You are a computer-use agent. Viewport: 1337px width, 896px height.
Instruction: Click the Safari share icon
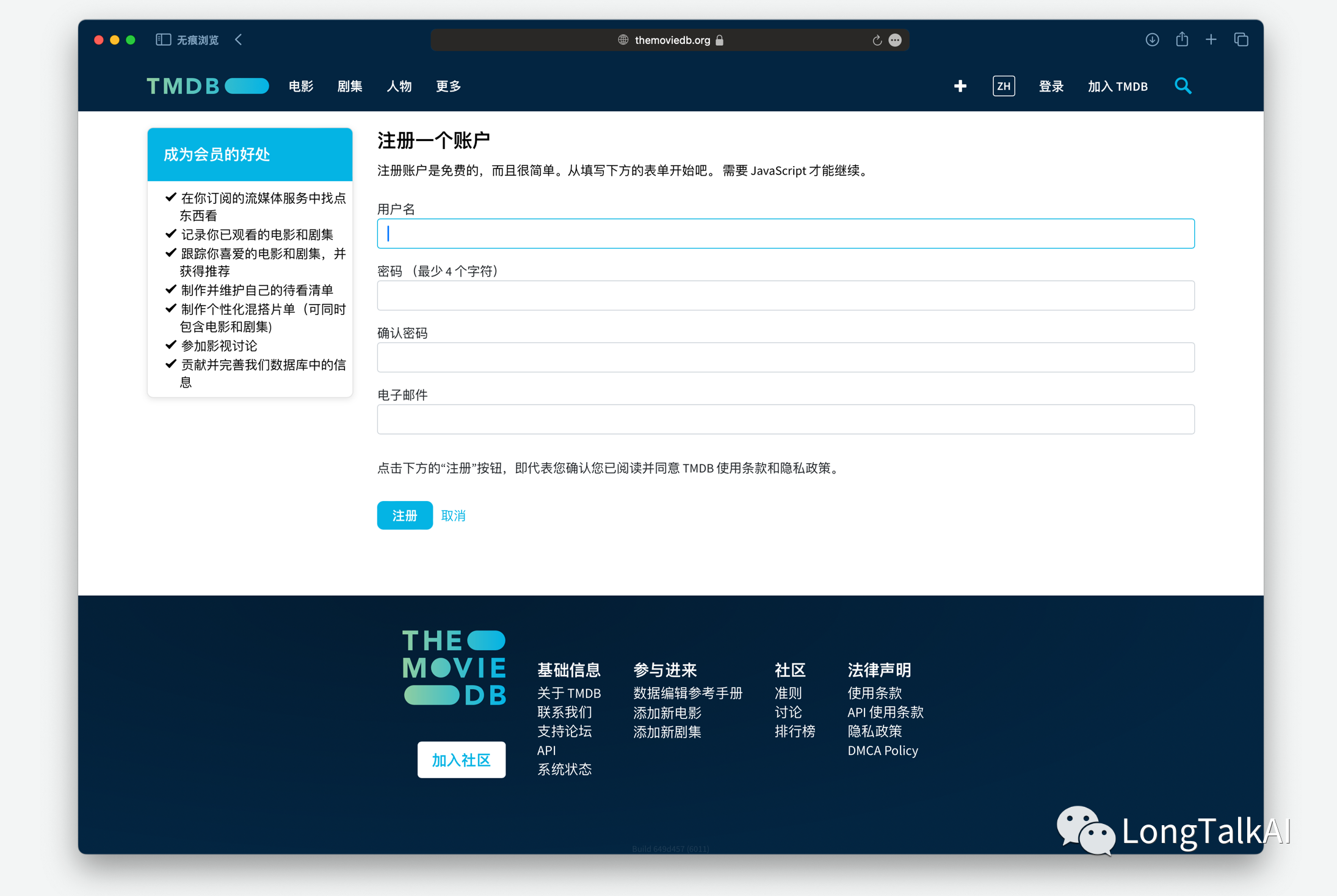tap(1182, 39)
